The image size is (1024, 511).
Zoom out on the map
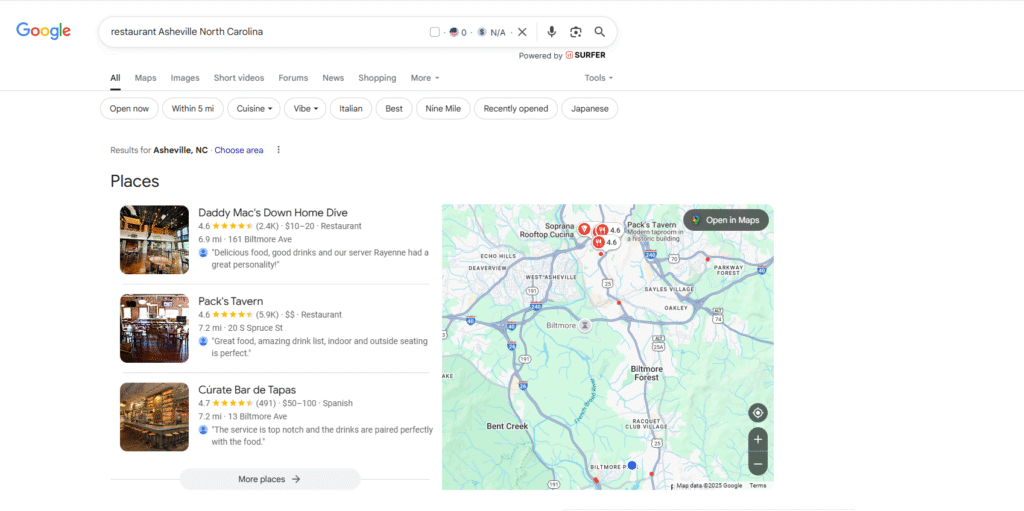click(x=758, y=464)
